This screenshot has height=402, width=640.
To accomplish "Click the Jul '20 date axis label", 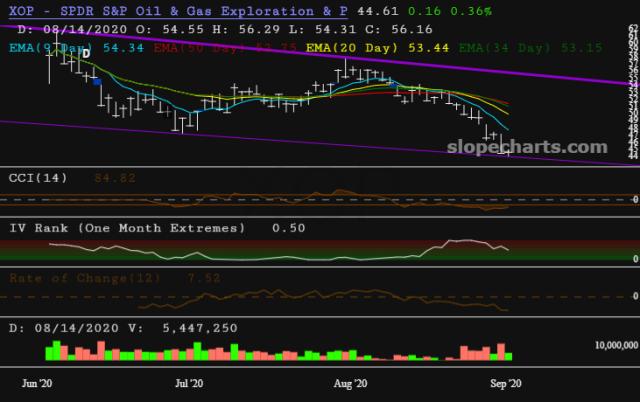I will 189,382.
